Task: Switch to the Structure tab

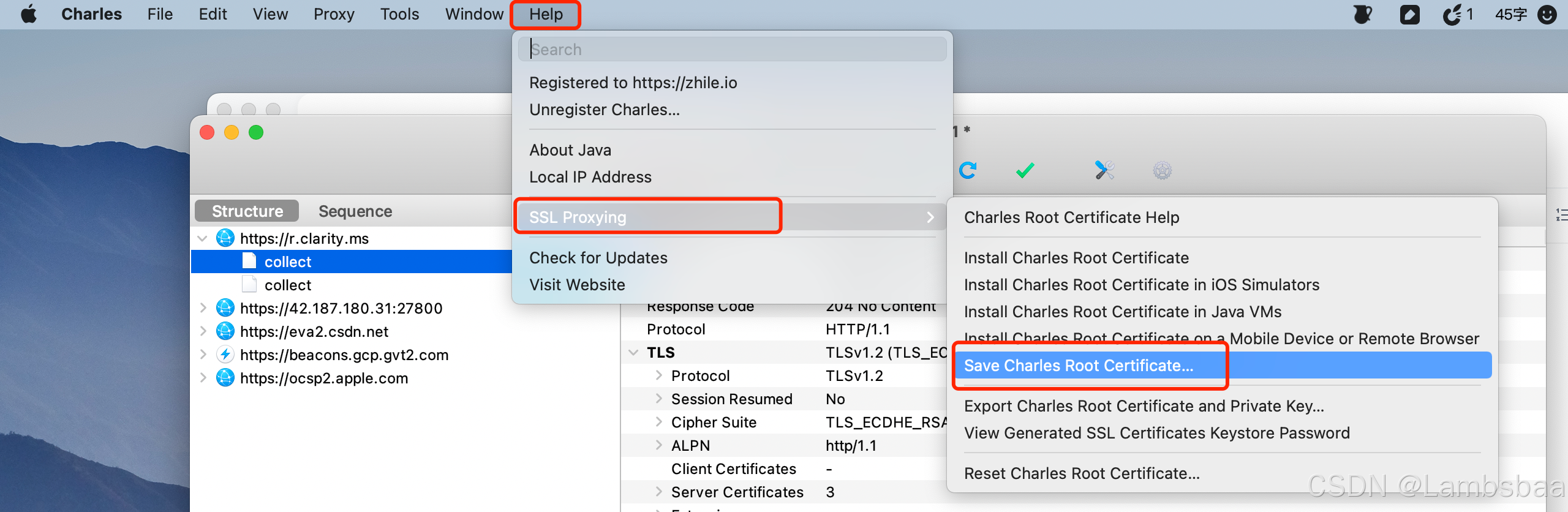Action: 247,211
